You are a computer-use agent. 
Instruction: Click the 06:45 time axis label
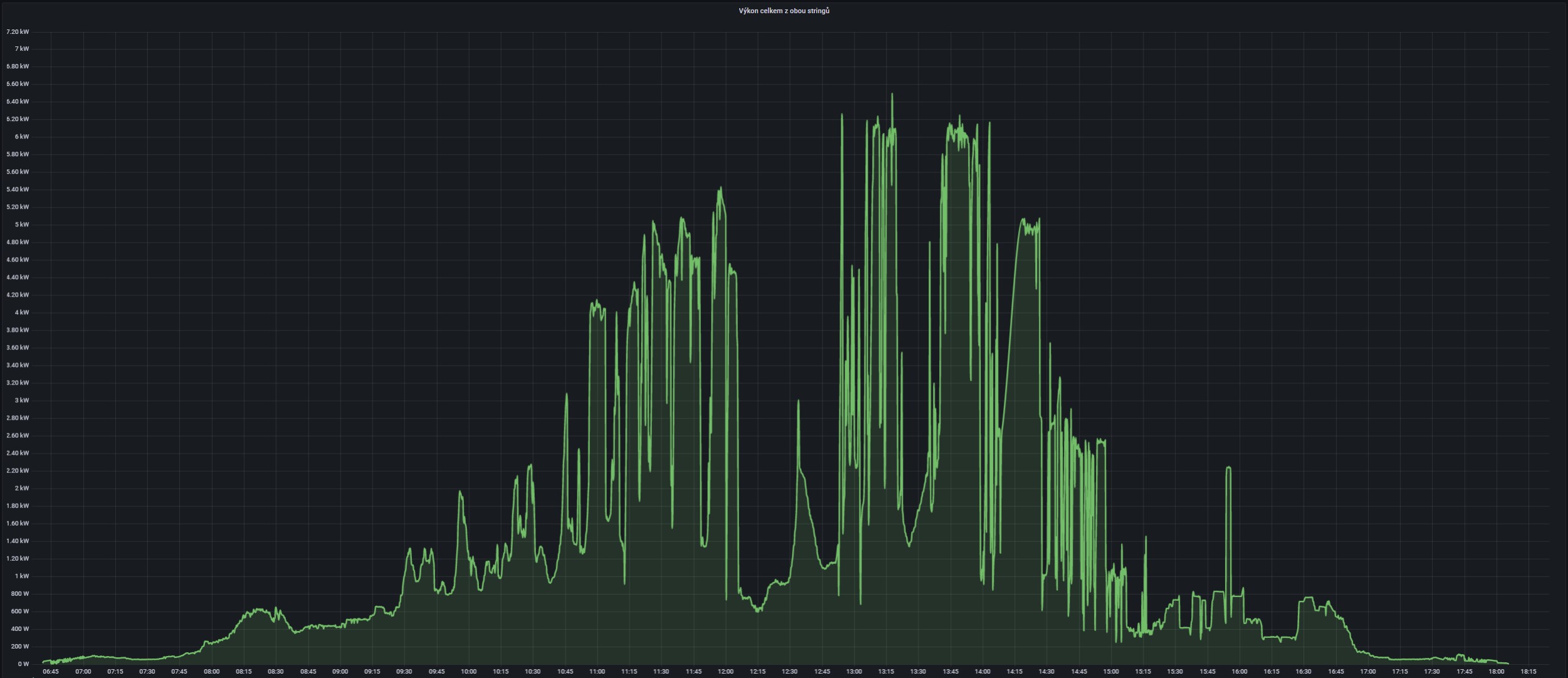coord(51,671)
